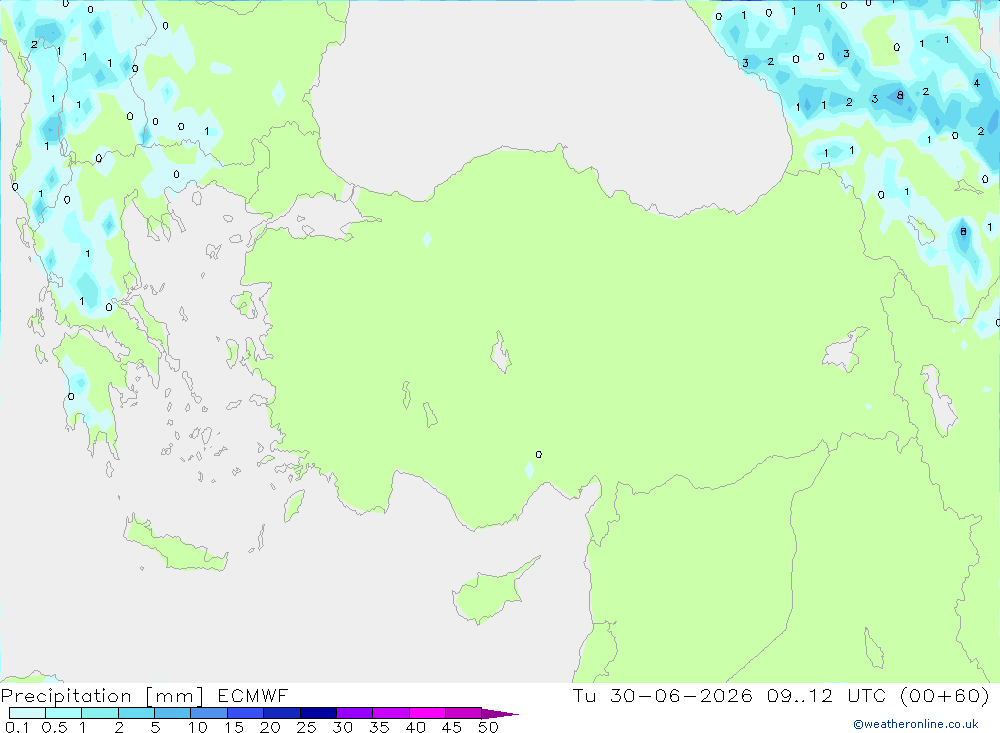Click the legend label '0.1'
1000x733 pixels.
pyautogui.click(x=17, y=727)
